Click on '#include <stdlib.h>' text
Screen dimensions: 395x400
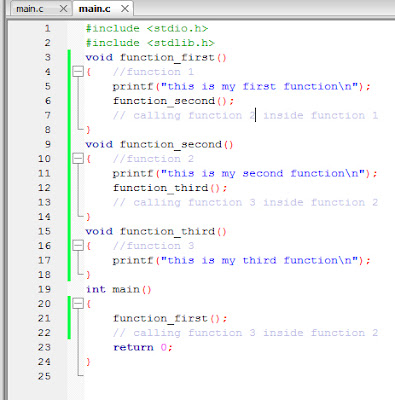pos(150,43)
